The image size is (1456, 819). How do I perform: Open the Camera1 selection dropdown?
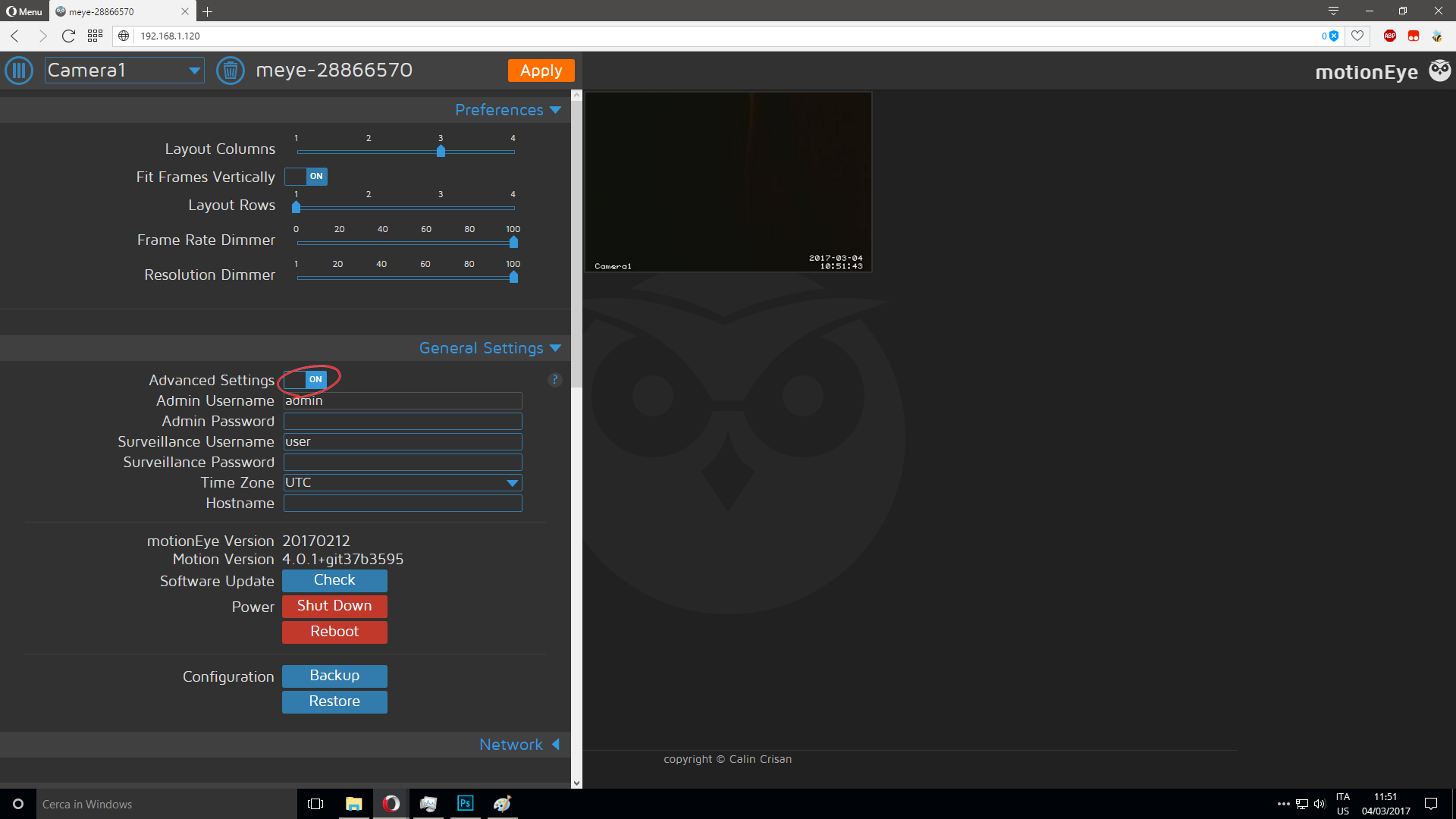click(x=124, y=71)
